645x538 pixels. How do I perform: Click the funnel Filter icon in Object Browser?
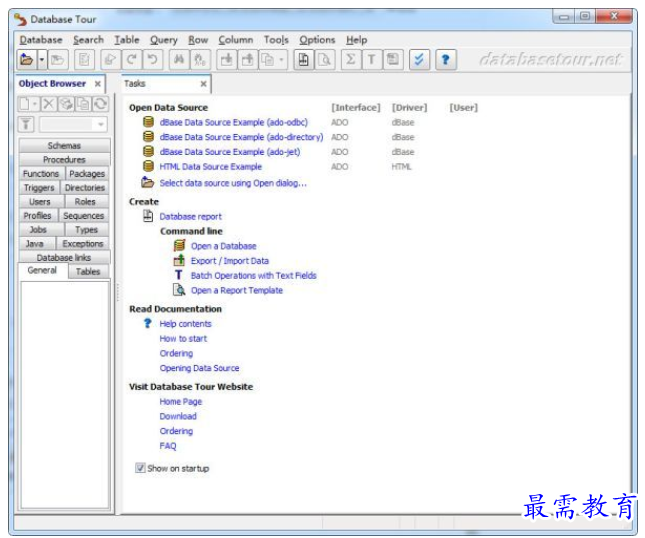click(26, 124)
